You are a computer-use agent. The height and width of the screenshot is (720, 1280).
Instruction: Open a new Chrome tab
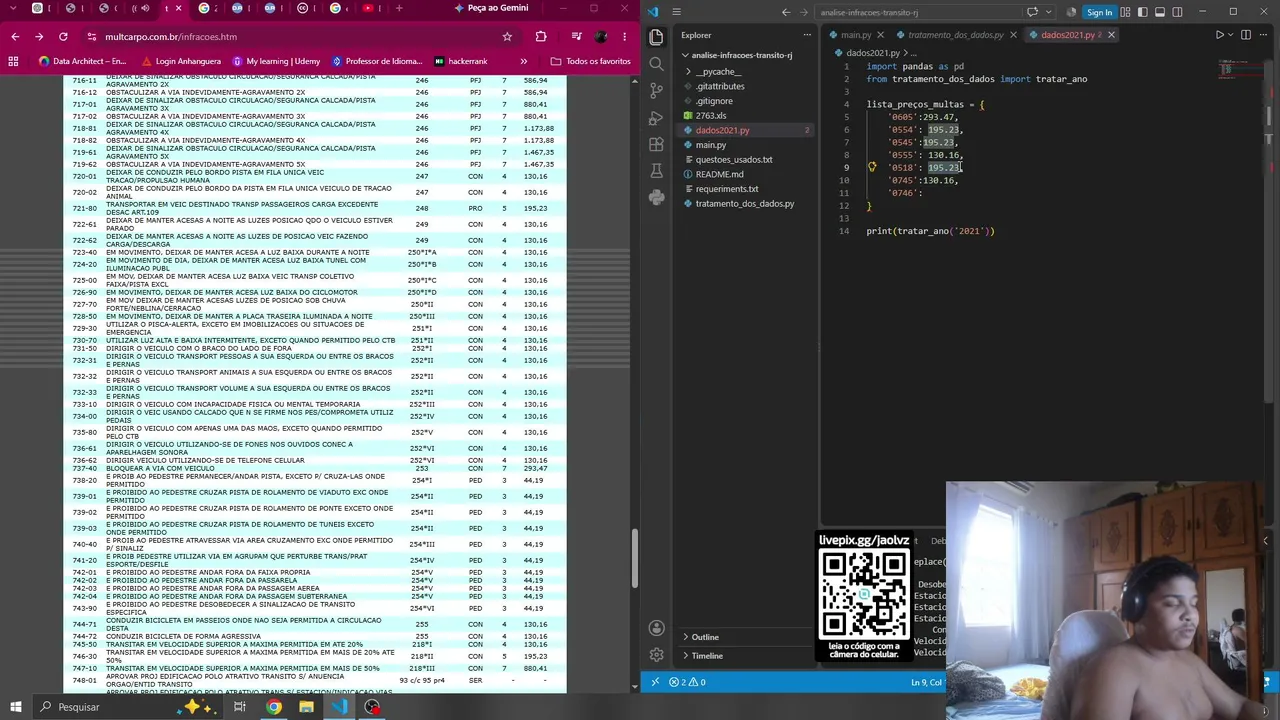point(399,9)
